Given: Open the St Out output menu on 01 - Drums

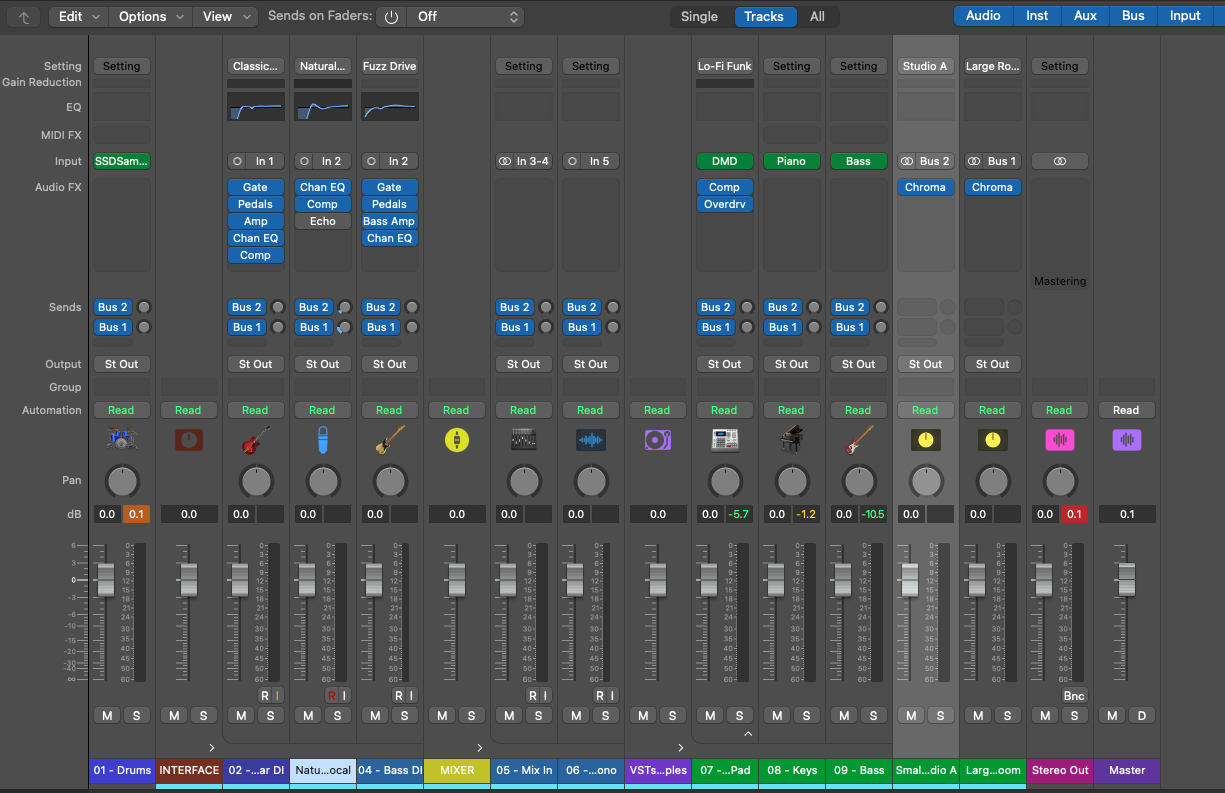Looking at the screenshot, I should coord(121,364).
